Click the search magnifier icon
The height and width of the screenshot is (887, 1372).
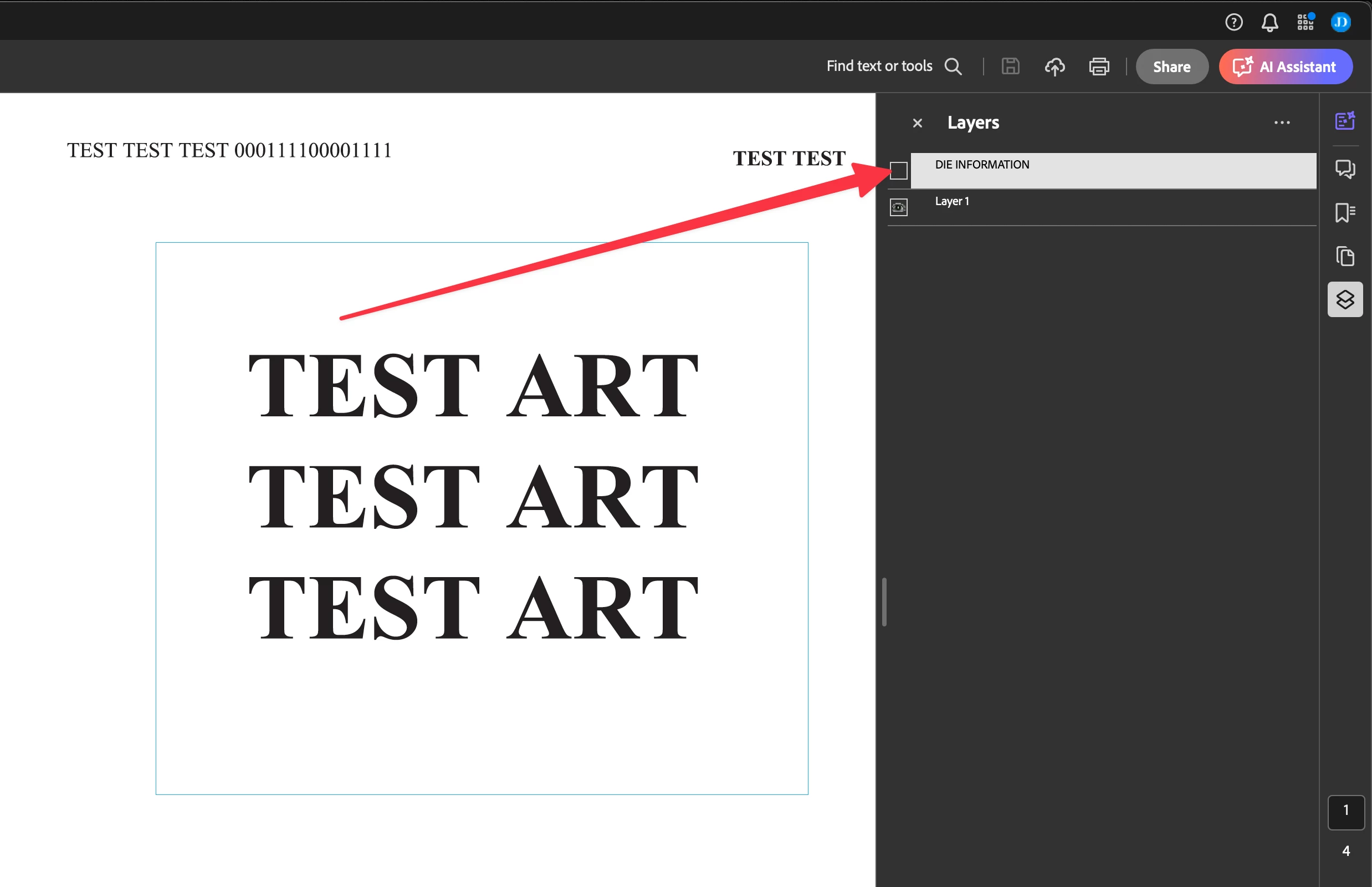click(x=953, y=67)
